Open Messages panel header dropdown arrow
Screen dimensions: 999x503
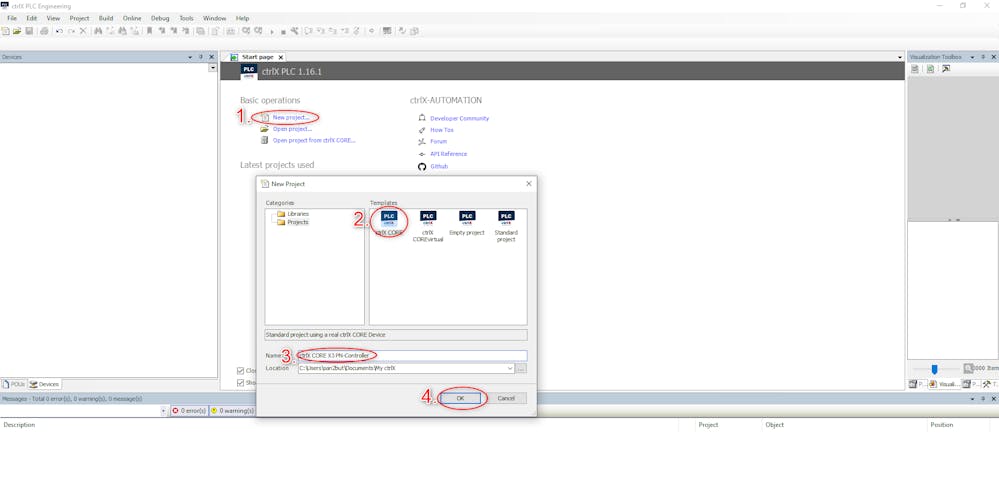click(x=973, y=398)
